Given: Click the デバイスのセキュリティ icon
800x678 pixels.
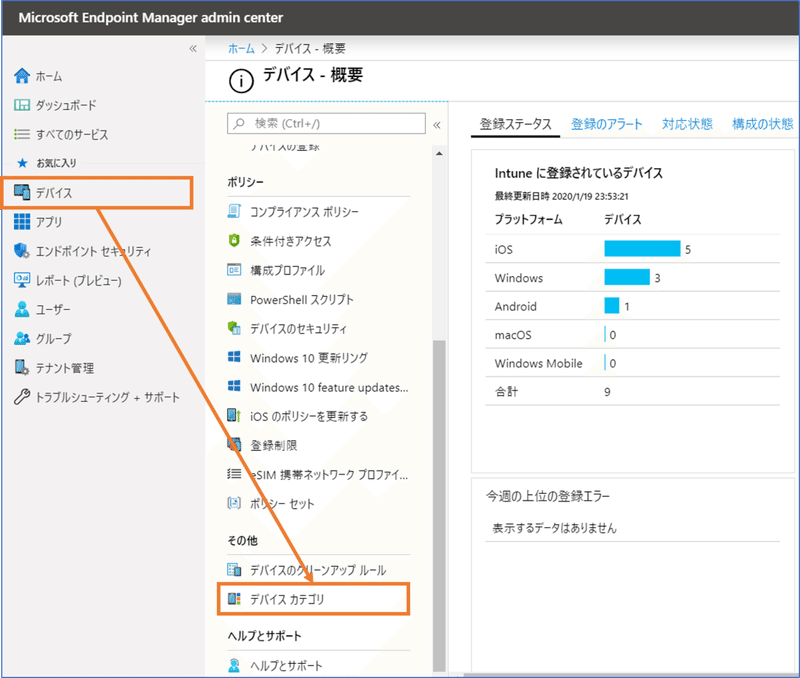Looking at the screenshot, I should [234, 328].
